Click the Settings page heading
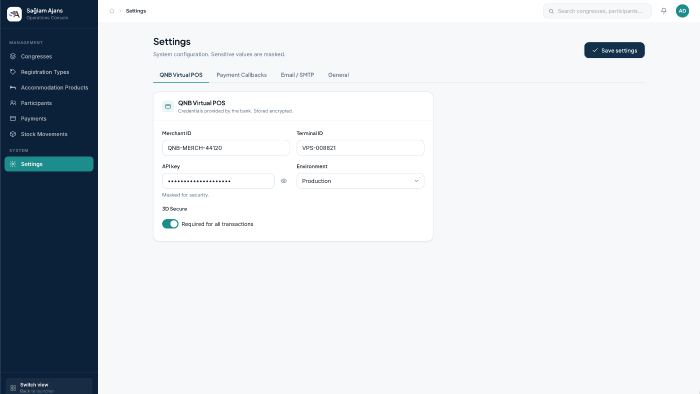This screenshot has width=700, height=394. (172, 41)
